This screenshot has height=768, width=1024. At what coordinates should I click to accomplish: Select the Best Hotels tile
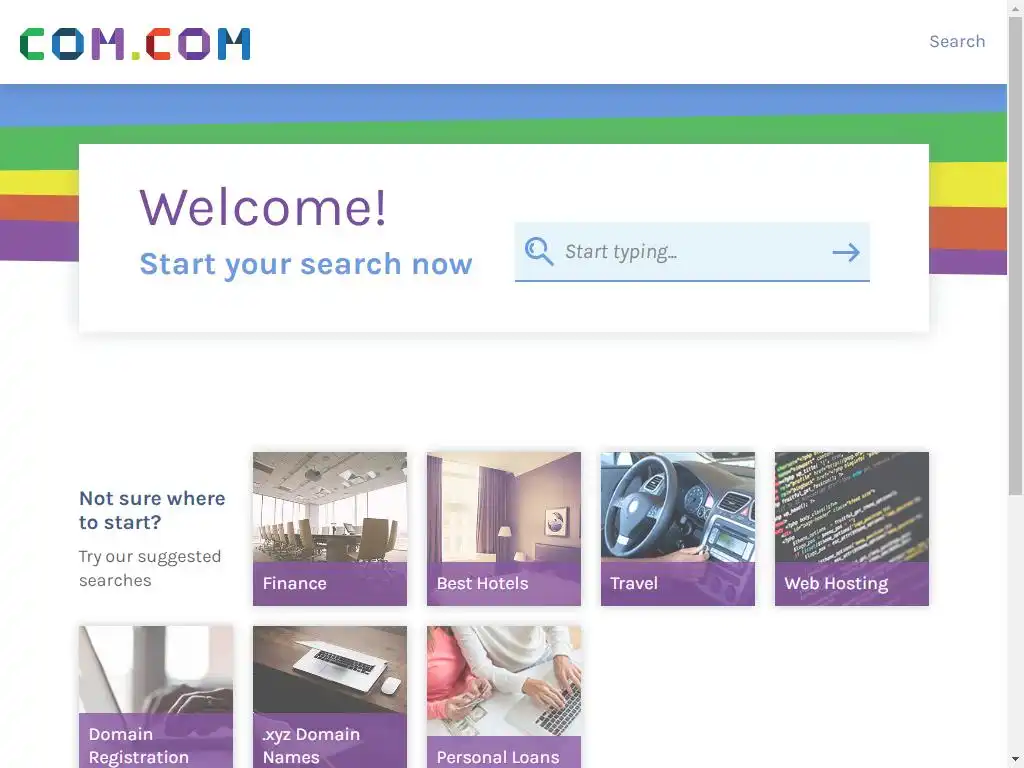pos(504,528)
